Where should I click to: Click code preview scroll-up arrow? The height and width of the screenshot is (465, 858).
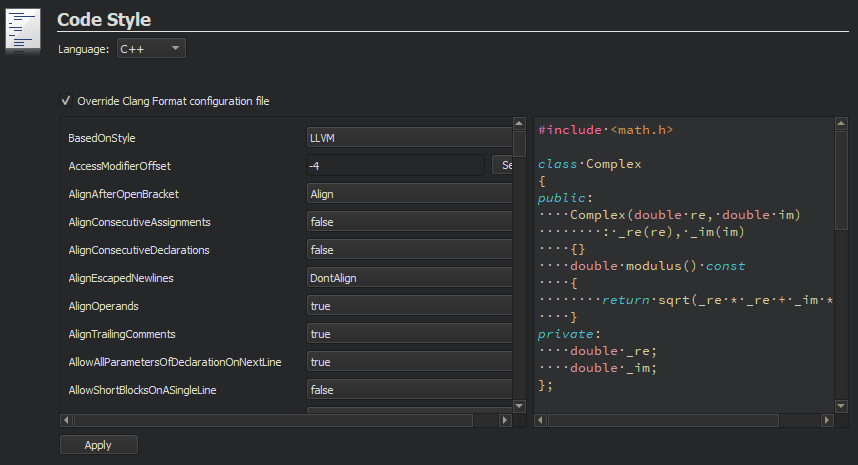click(841, 123)
